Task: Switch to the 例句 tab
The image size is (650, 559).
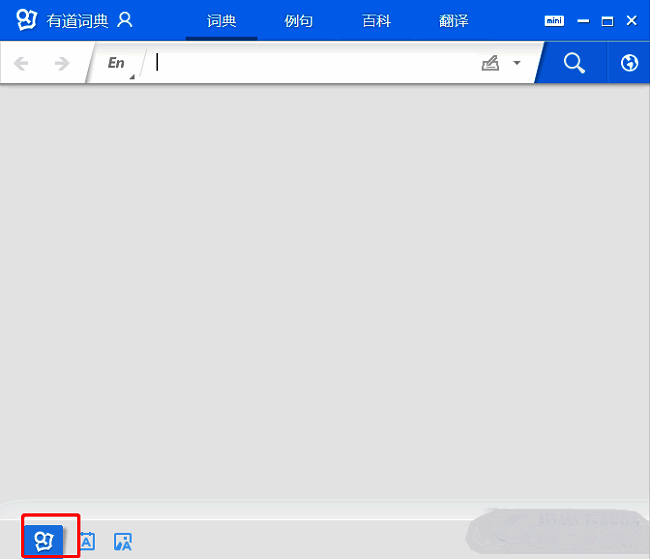Action: click(x=299, y=20)
